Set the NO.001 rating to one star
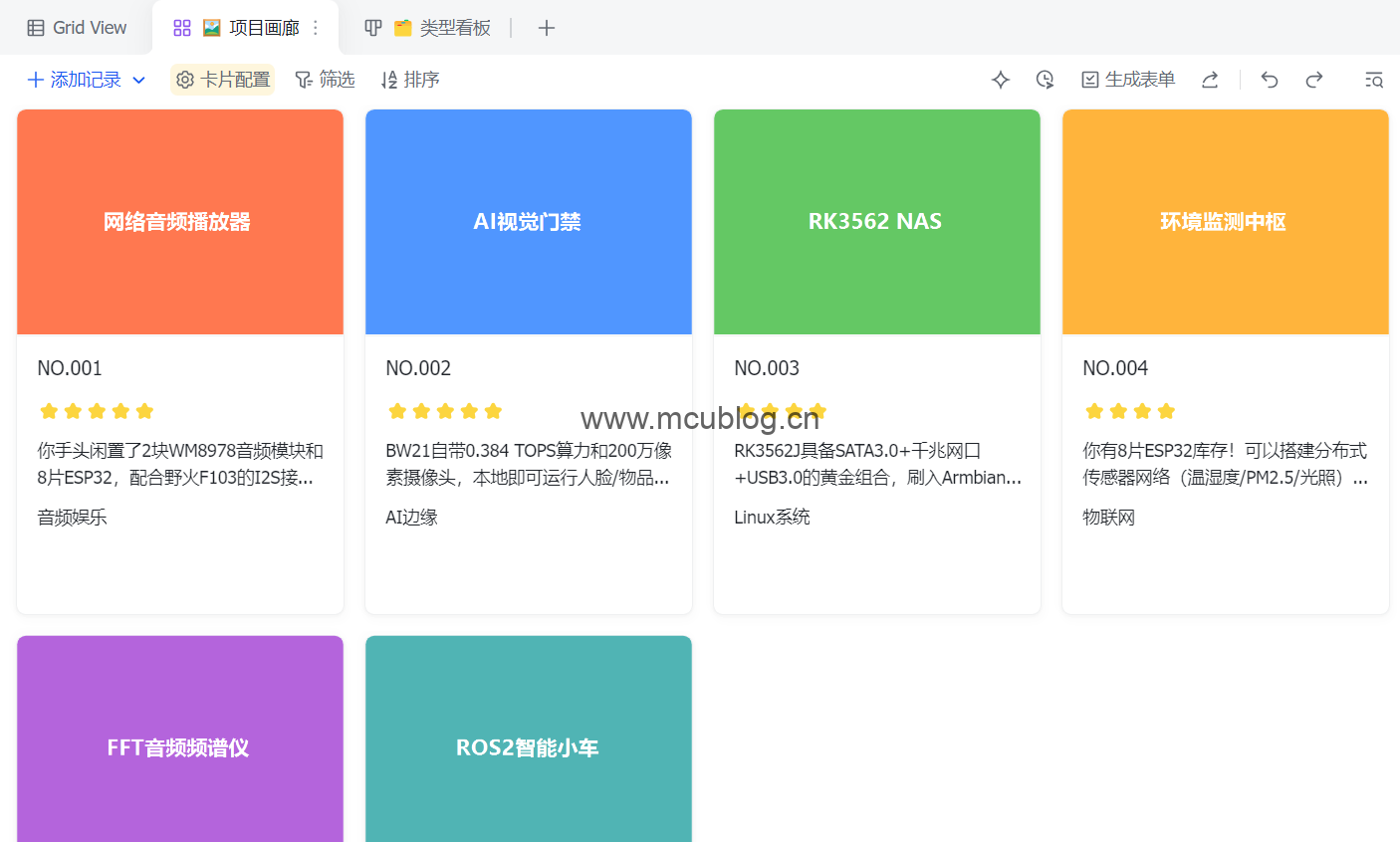 tap(49, 411)
